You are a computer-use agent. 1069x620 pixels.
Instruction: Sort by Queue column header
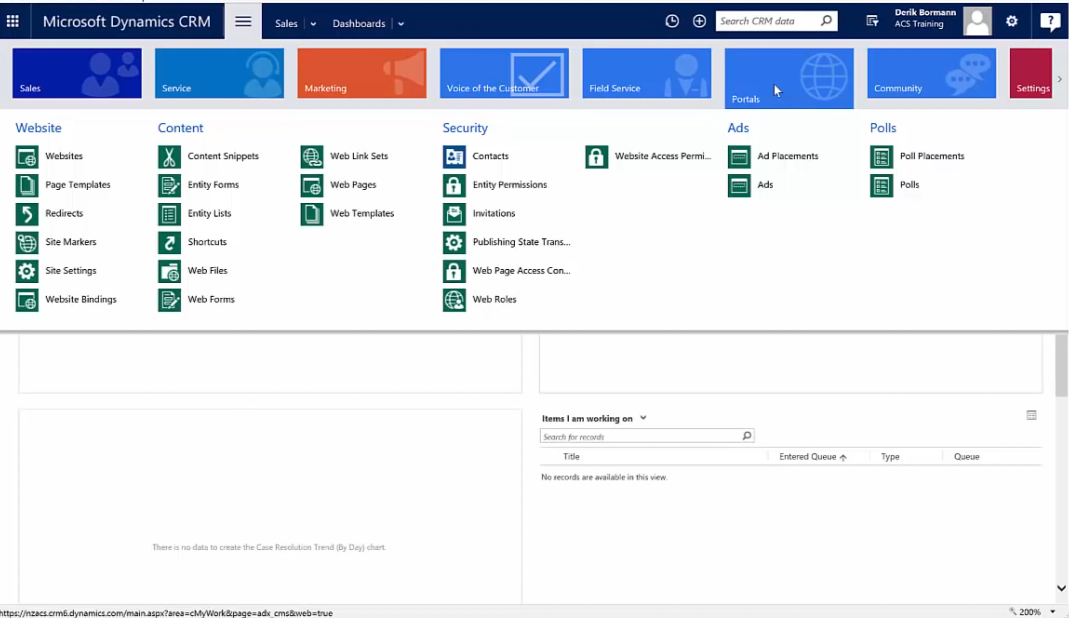(966, 457)
